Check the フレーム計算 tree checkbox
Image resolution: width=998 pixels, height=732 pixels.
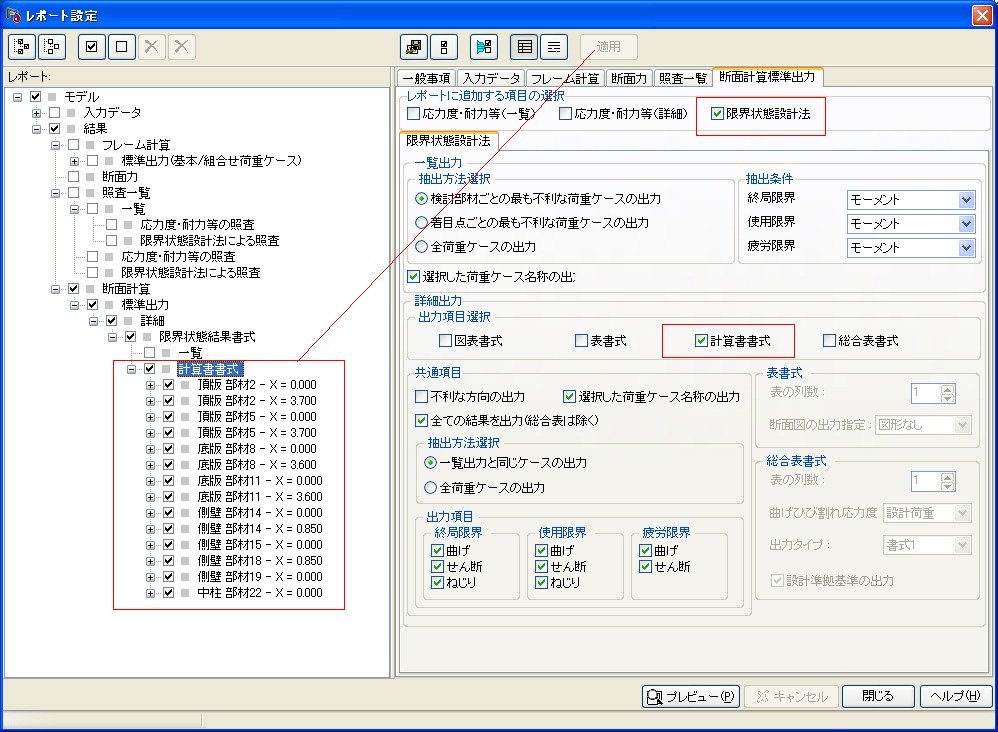74,144
